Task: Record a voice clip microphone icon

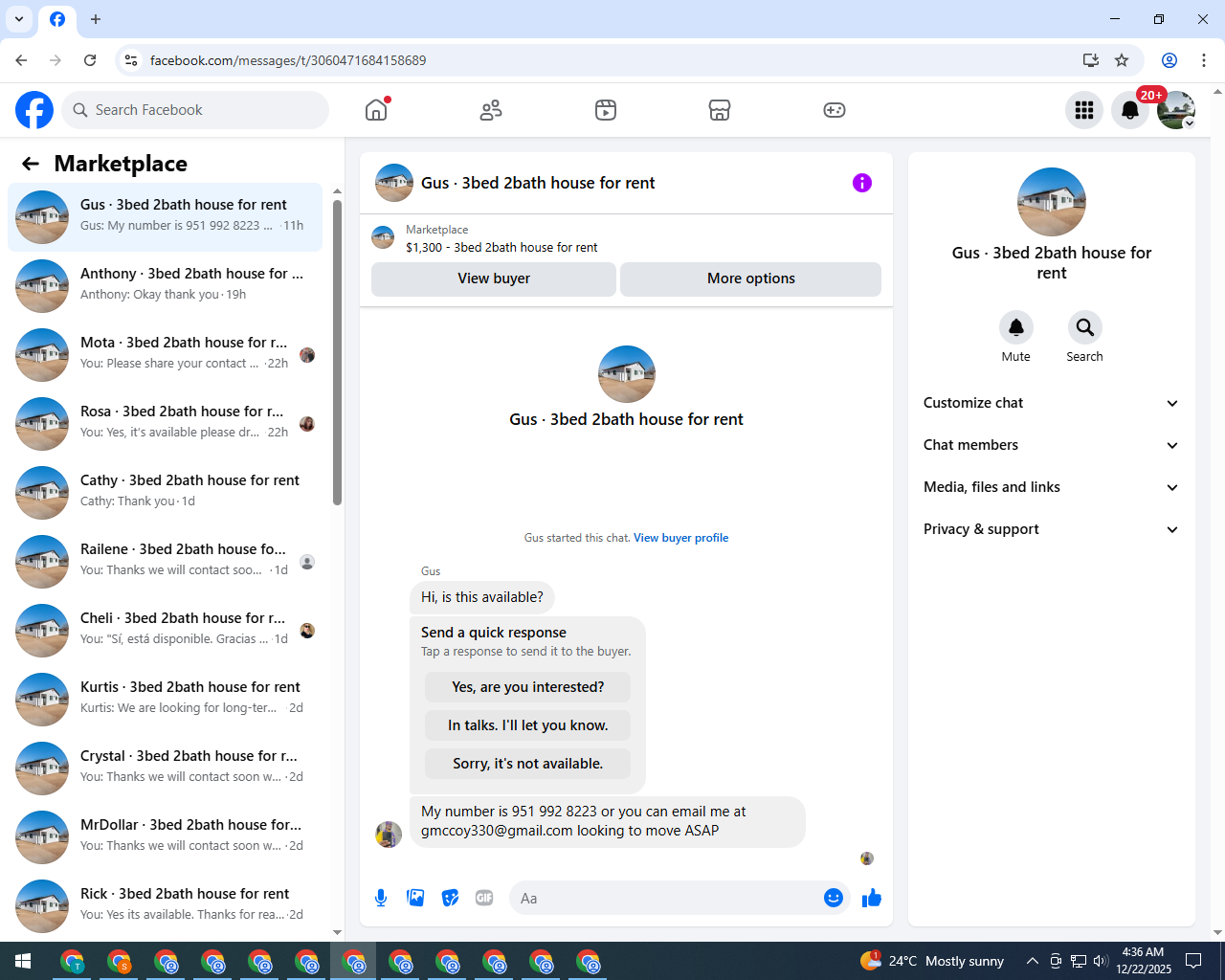Action: (381, 898)
